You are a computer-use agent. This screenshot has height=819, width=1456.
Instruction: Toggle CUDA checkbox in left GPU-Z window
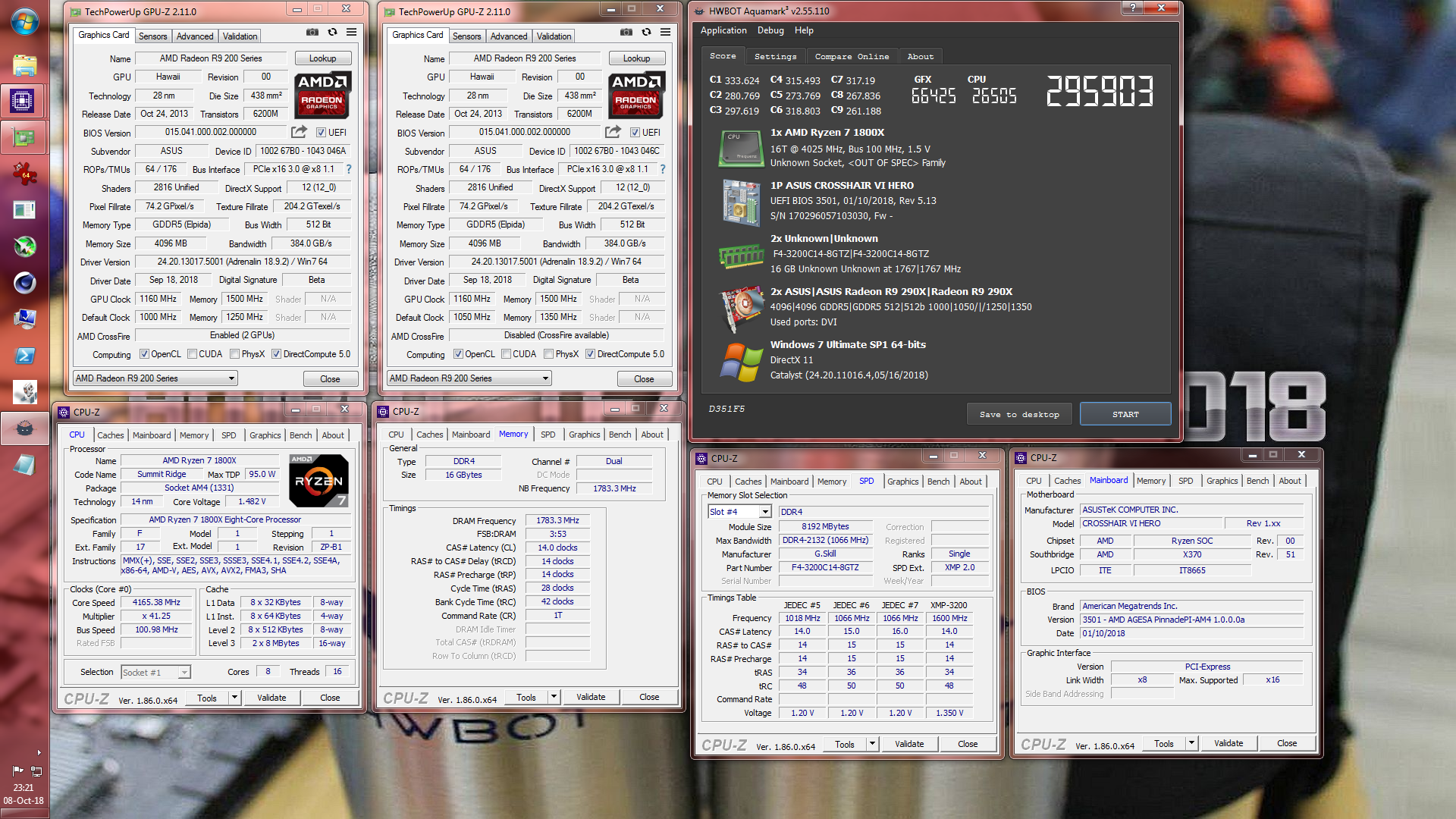tap(192, 354)
